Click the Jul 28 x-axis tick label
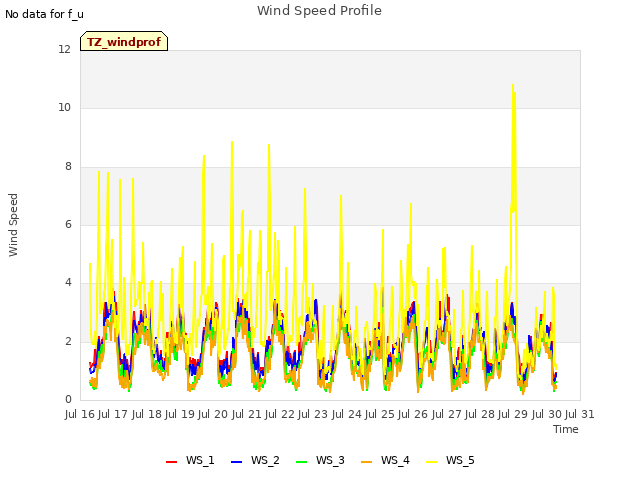This screenshot has width=640, height=480. pos(481,414)
